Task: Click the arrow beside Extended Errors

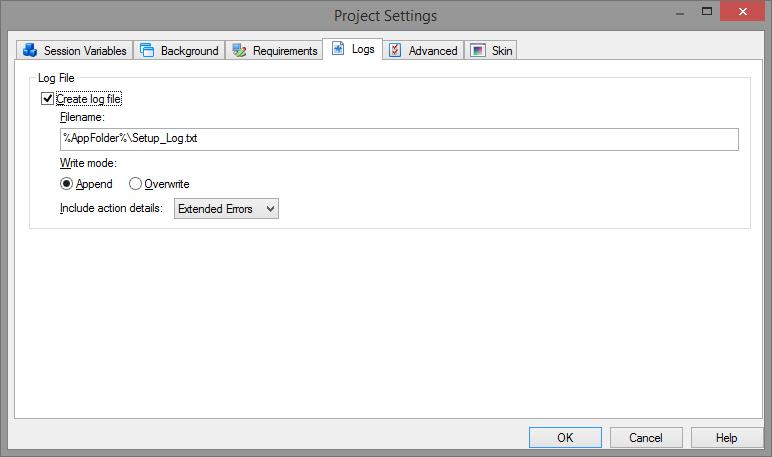Action: (x=268, y=209)
